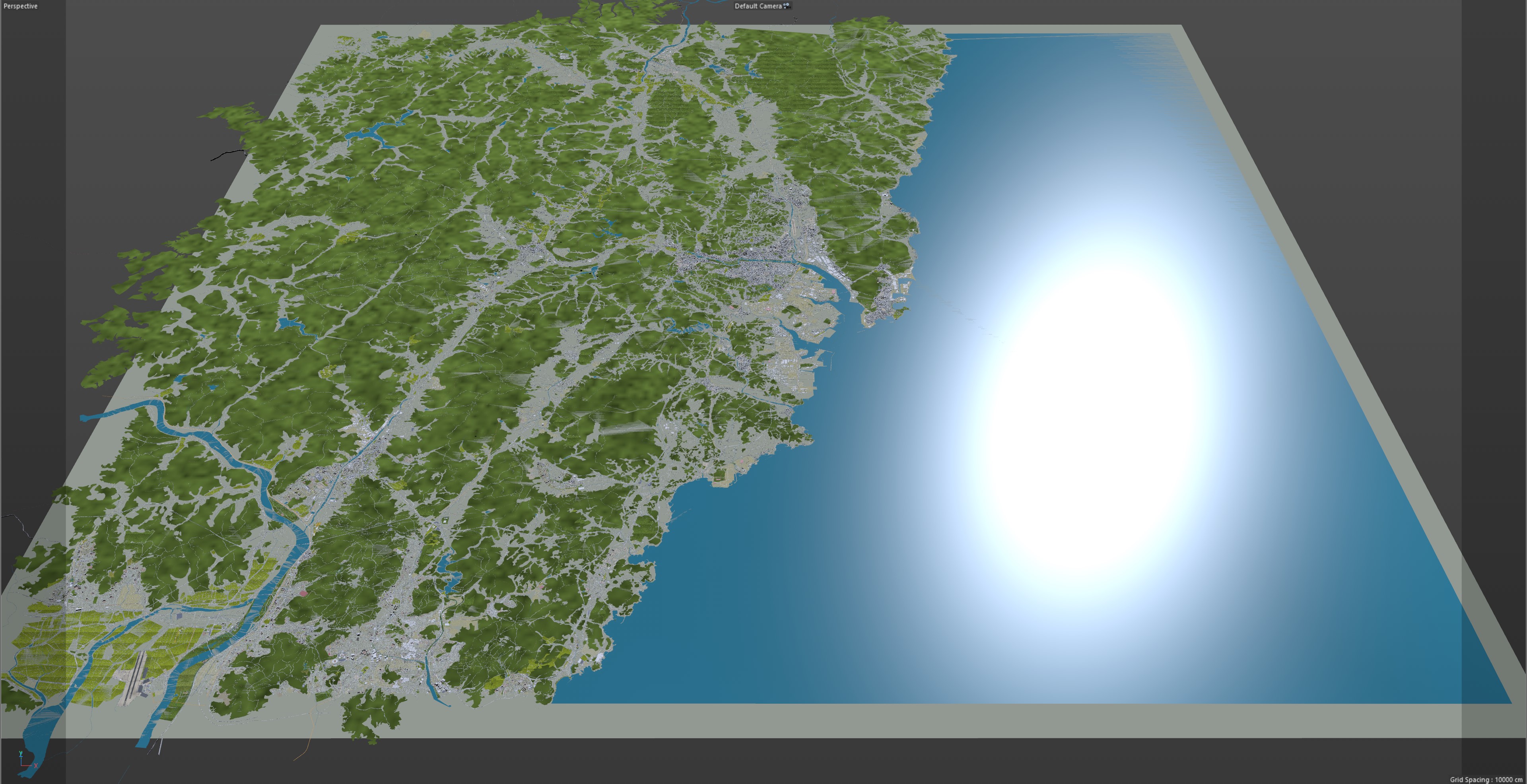
Task: Click the red X axis label
Action: pos(35,766)
